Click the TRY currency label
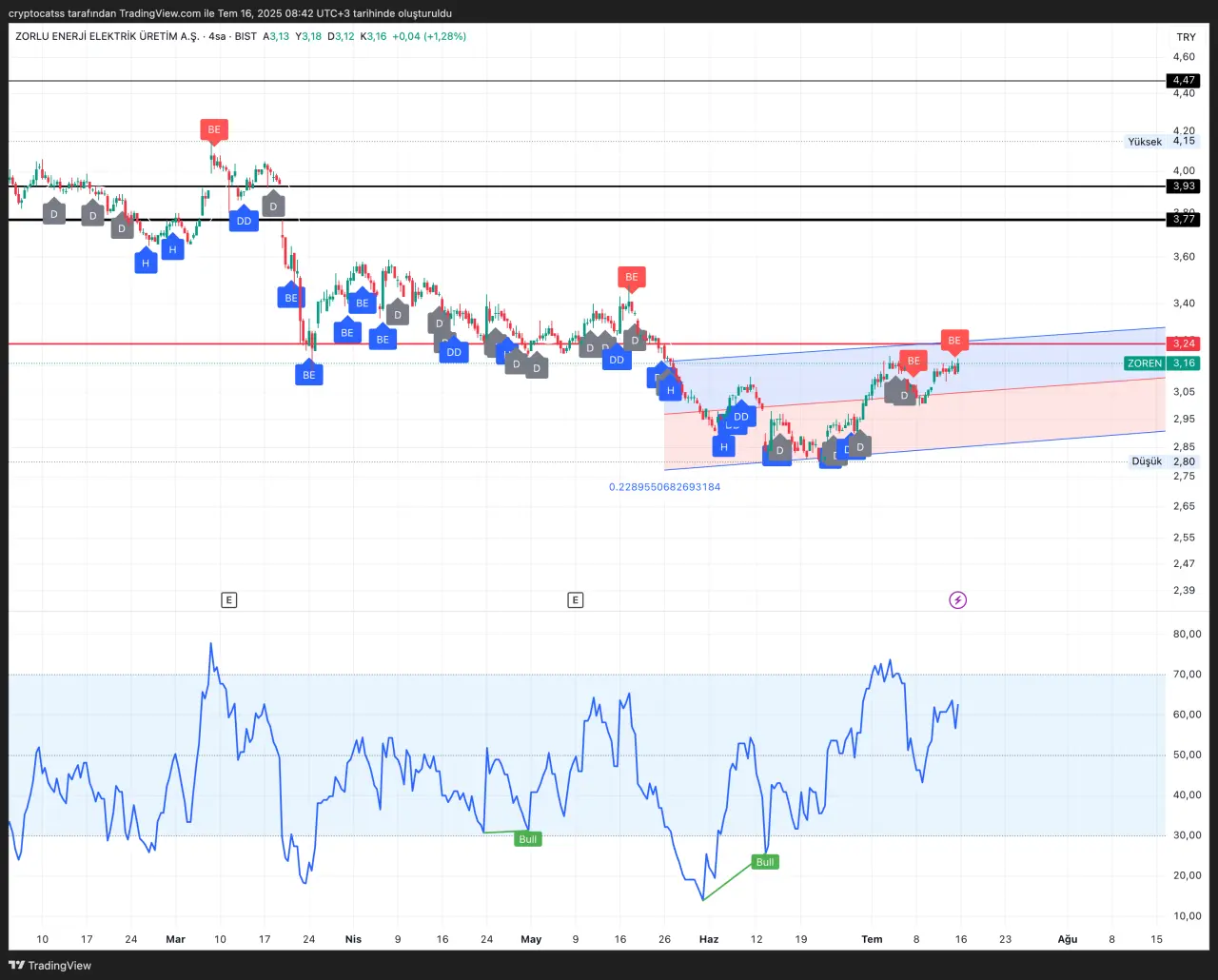Image resolution: width=1218 pixels, height=980 pixels. pyautogui.click(x=1186, y=37)
